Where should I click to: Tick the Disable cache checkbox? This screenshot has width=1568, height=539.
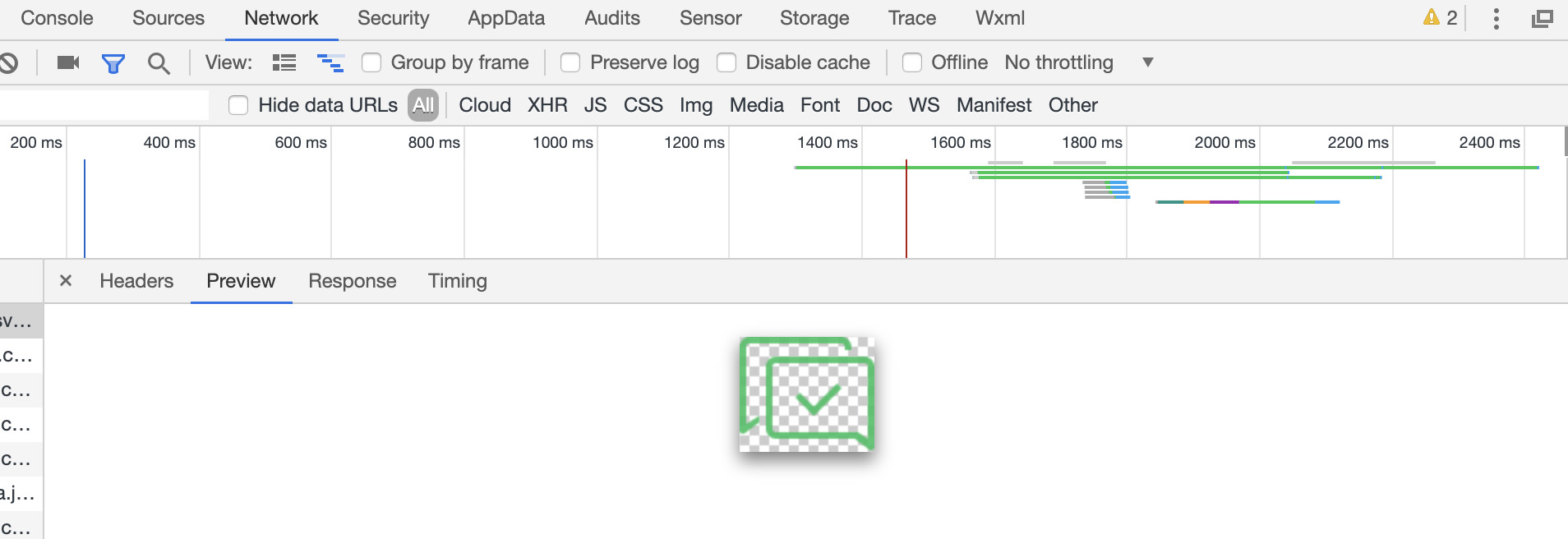point(726,62)
